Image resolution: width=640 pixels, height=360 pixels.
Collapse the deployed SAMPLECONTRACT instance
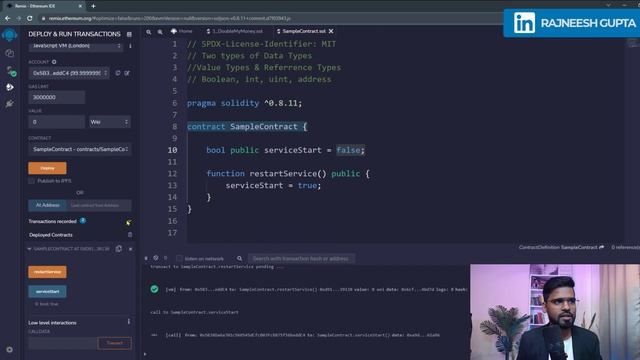pyautogui.click(x=29, y=249)
